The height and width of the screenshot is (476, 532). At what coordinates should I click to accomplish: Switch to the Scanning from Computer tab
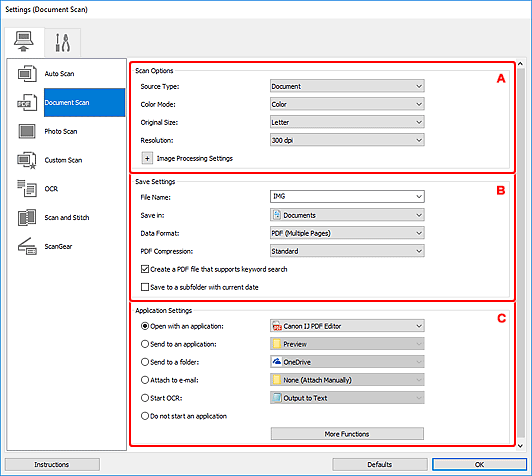point(24,42)
